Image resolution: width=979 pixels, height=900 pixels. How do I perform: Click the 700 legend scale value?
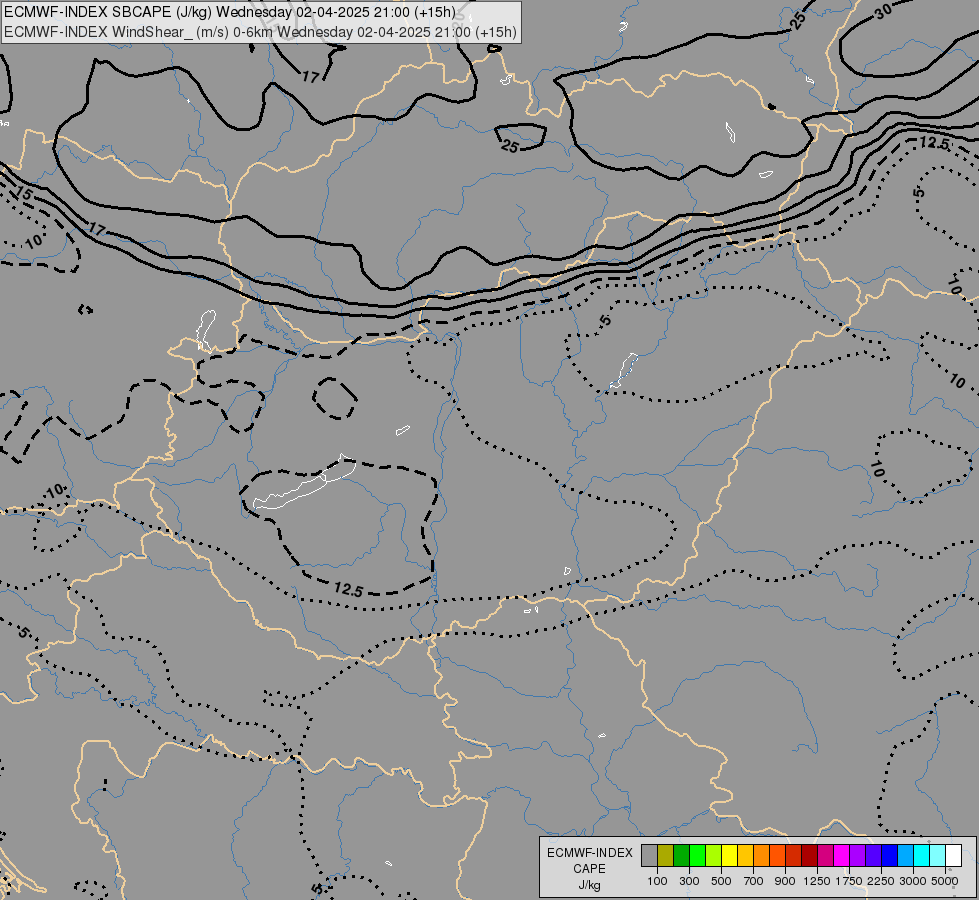tap(754, 881)
